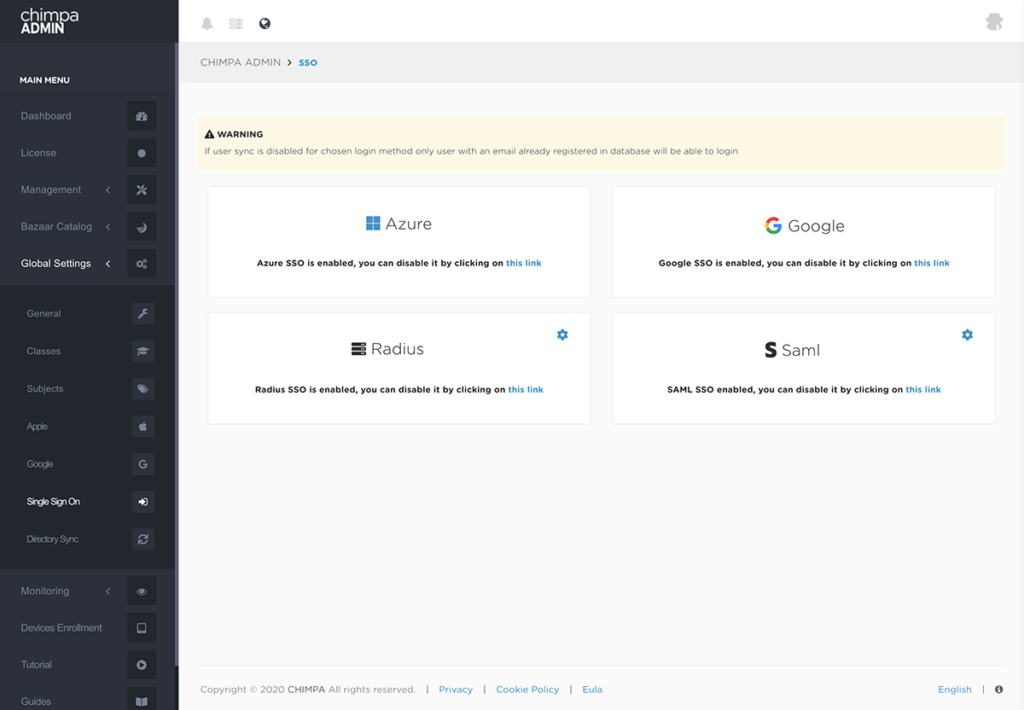
Task: Click the General wrench icon
Action: (x=143, y=314)
